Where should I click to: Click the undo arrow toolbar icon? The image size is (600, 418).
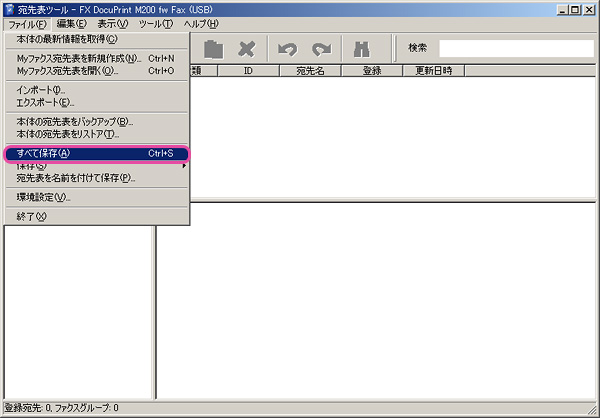289,48
